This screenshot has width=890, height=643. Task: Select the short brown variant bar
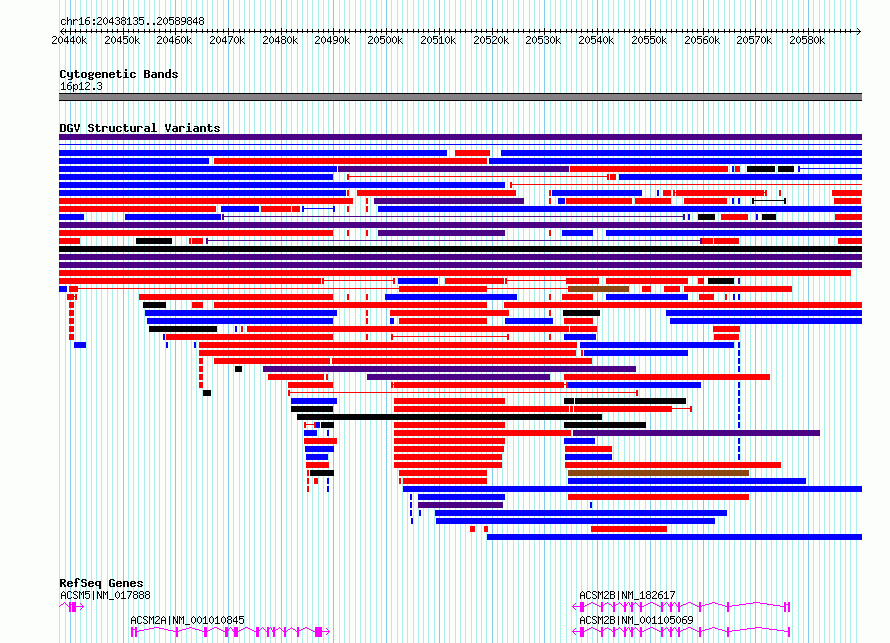[x=598, y=289]
